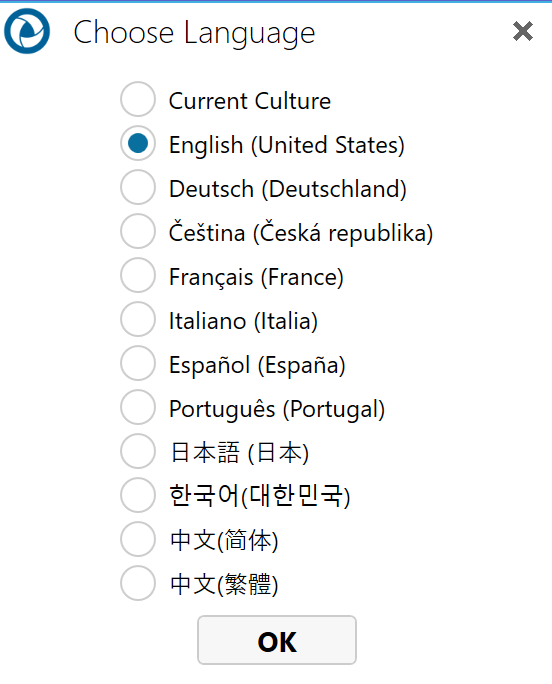
Task: Select the Current Culture radio button
Action: point(138,99)
